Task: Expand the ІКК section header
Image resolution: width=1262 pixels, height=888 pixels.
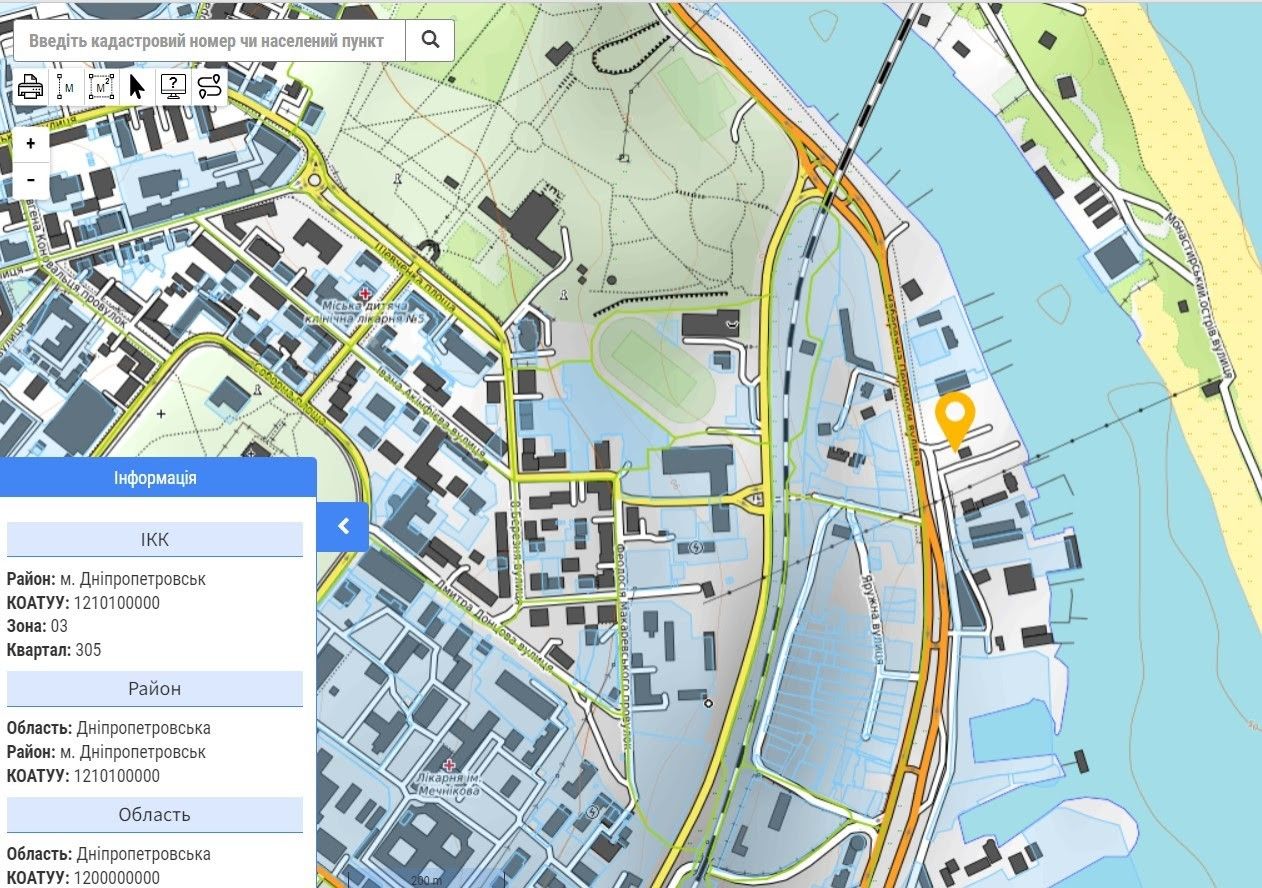Action: [x=155, y=540]
